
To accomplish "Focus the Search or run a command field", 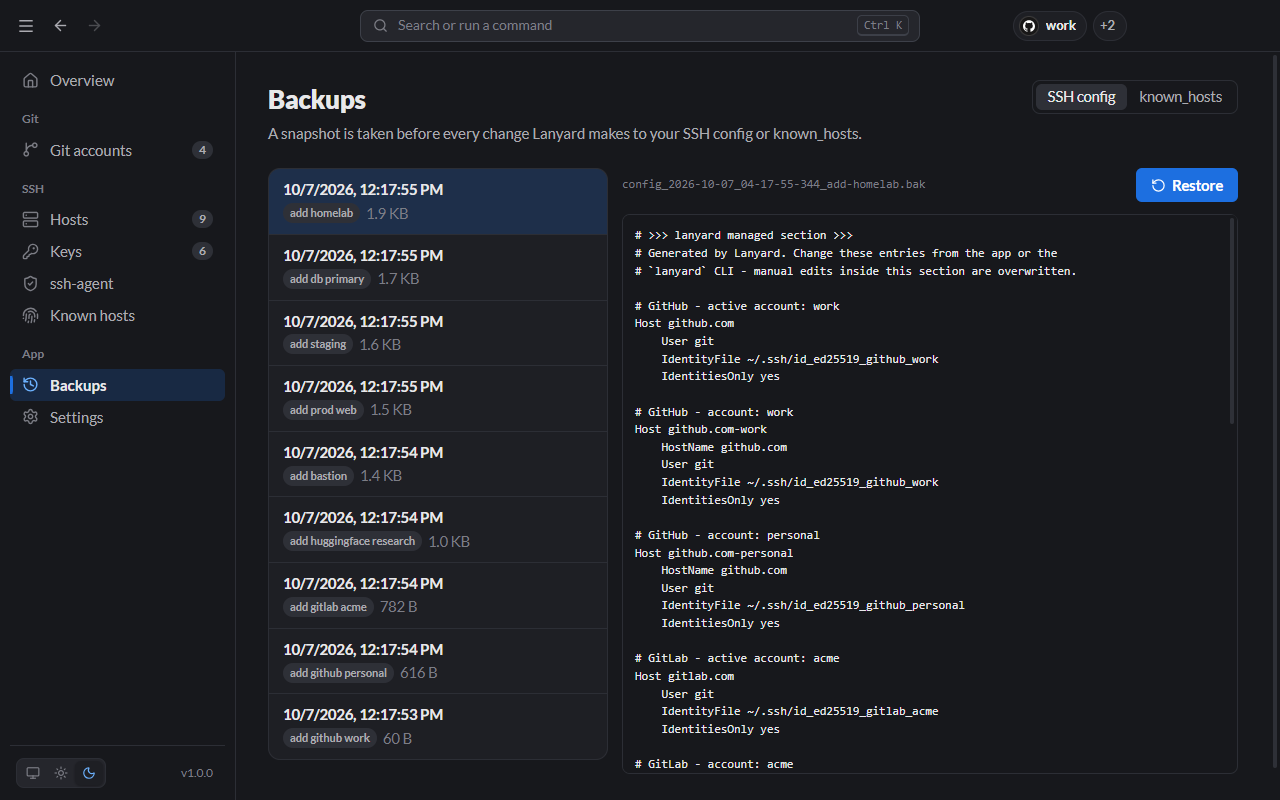I will [640, 26].
